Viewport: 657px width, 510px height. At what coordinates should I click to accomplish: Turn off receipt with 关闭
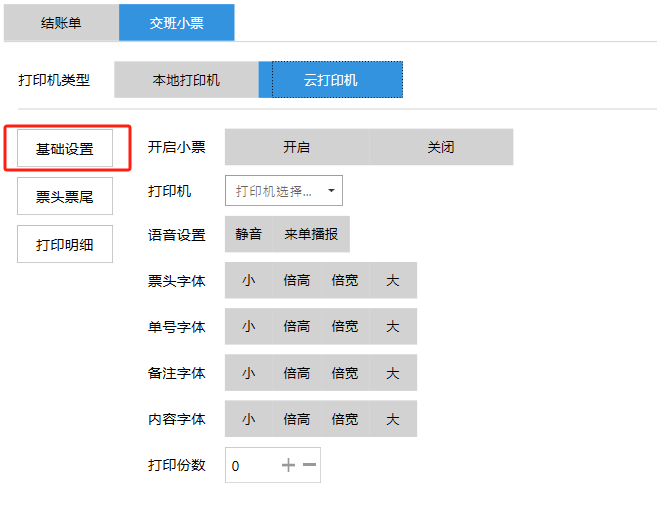[441, 147]
